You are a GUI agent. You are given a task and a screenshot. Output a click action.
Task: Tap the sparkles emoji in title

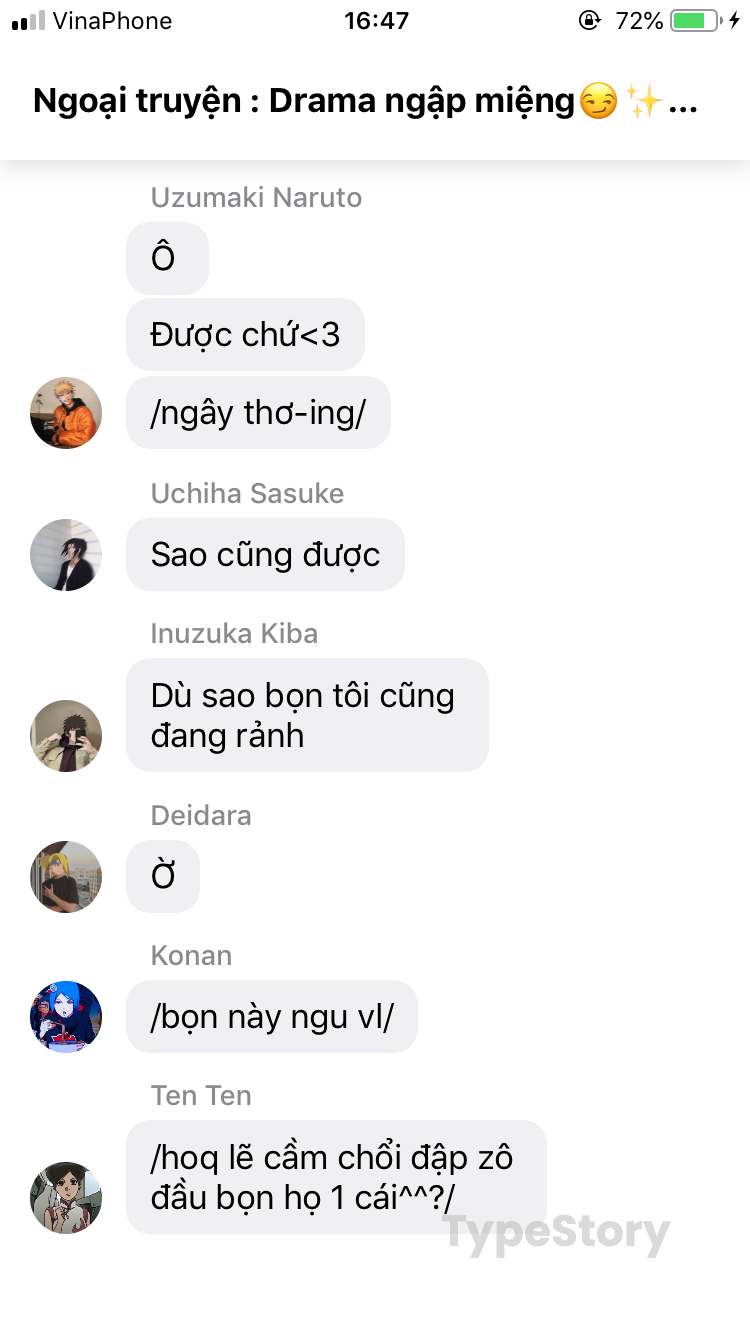[x=644, y=102]
